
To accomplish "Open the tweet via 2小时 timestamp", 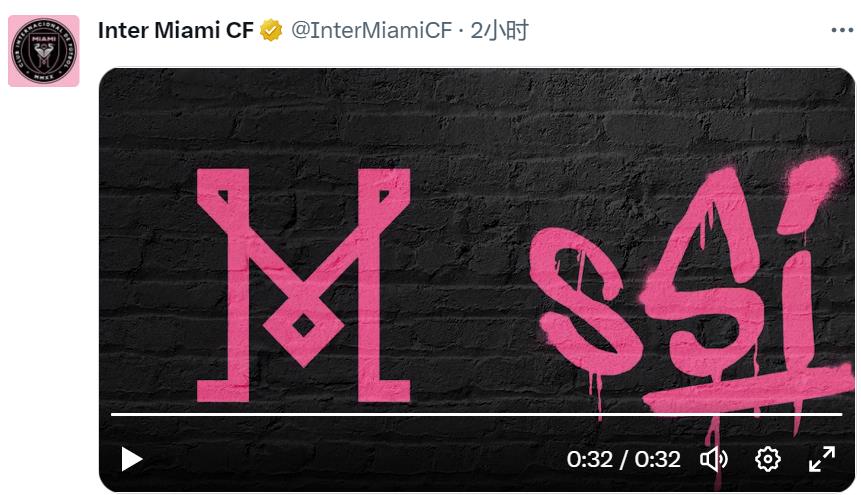I will 499,30.
